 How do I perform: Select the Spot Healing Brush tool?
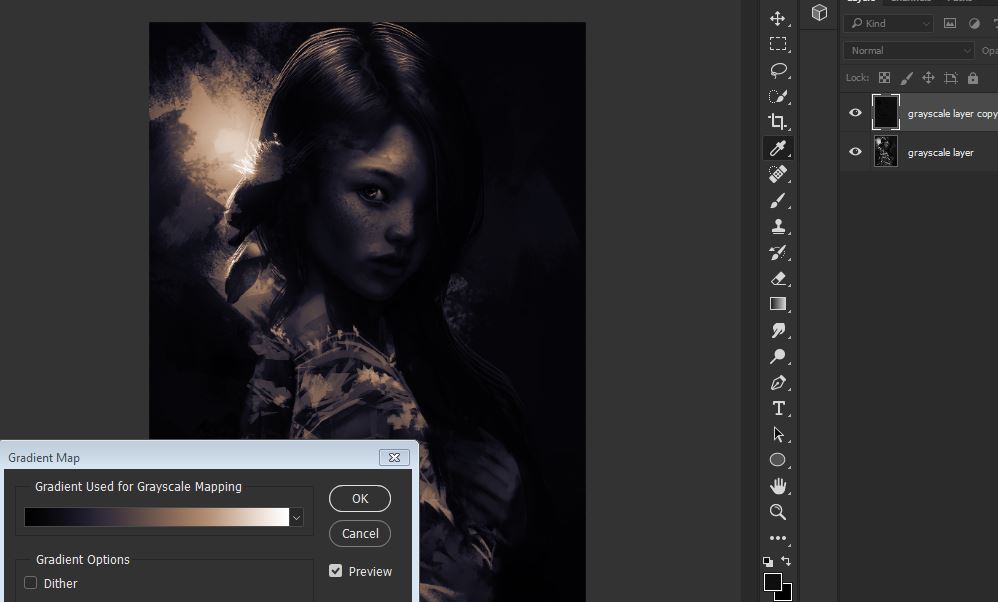tap(777, 174)
